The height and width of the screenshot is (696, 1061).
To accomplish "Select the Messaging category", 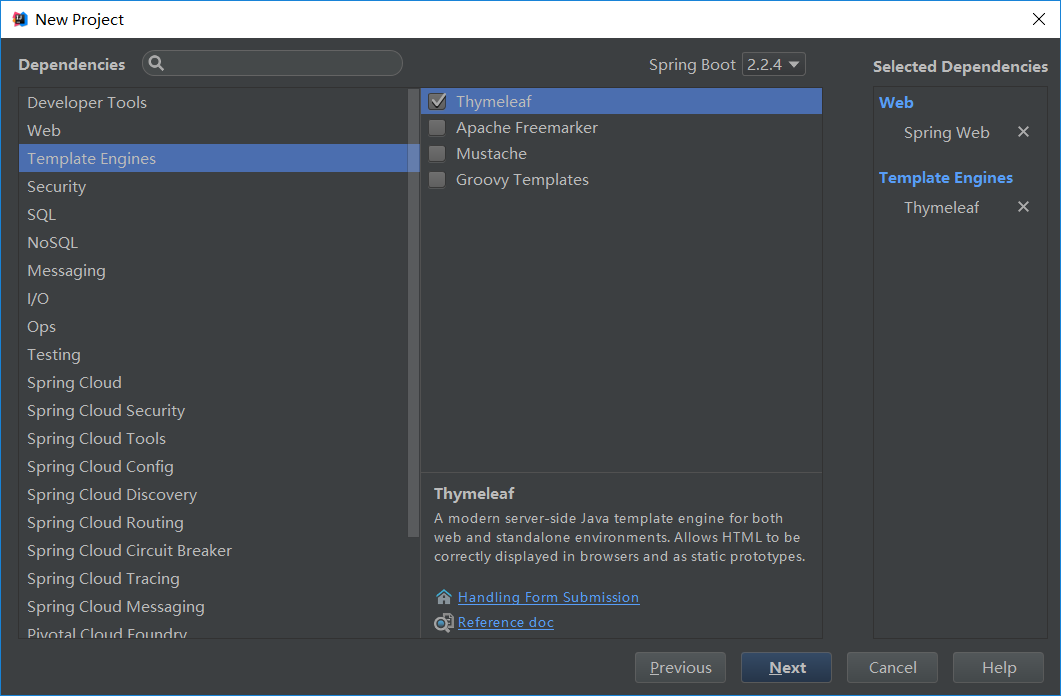I will 214,271.
